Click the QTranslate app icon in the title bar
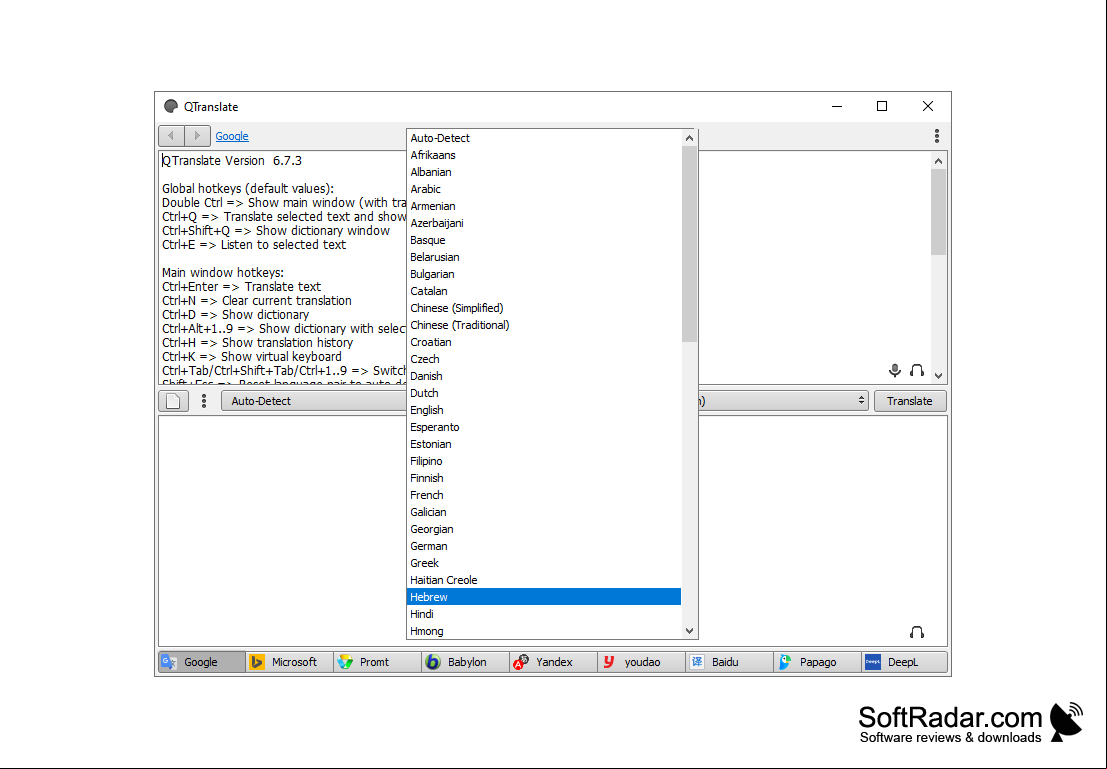Image resolution: width=1107 pixels, height=769 pixels. point(171,106)
